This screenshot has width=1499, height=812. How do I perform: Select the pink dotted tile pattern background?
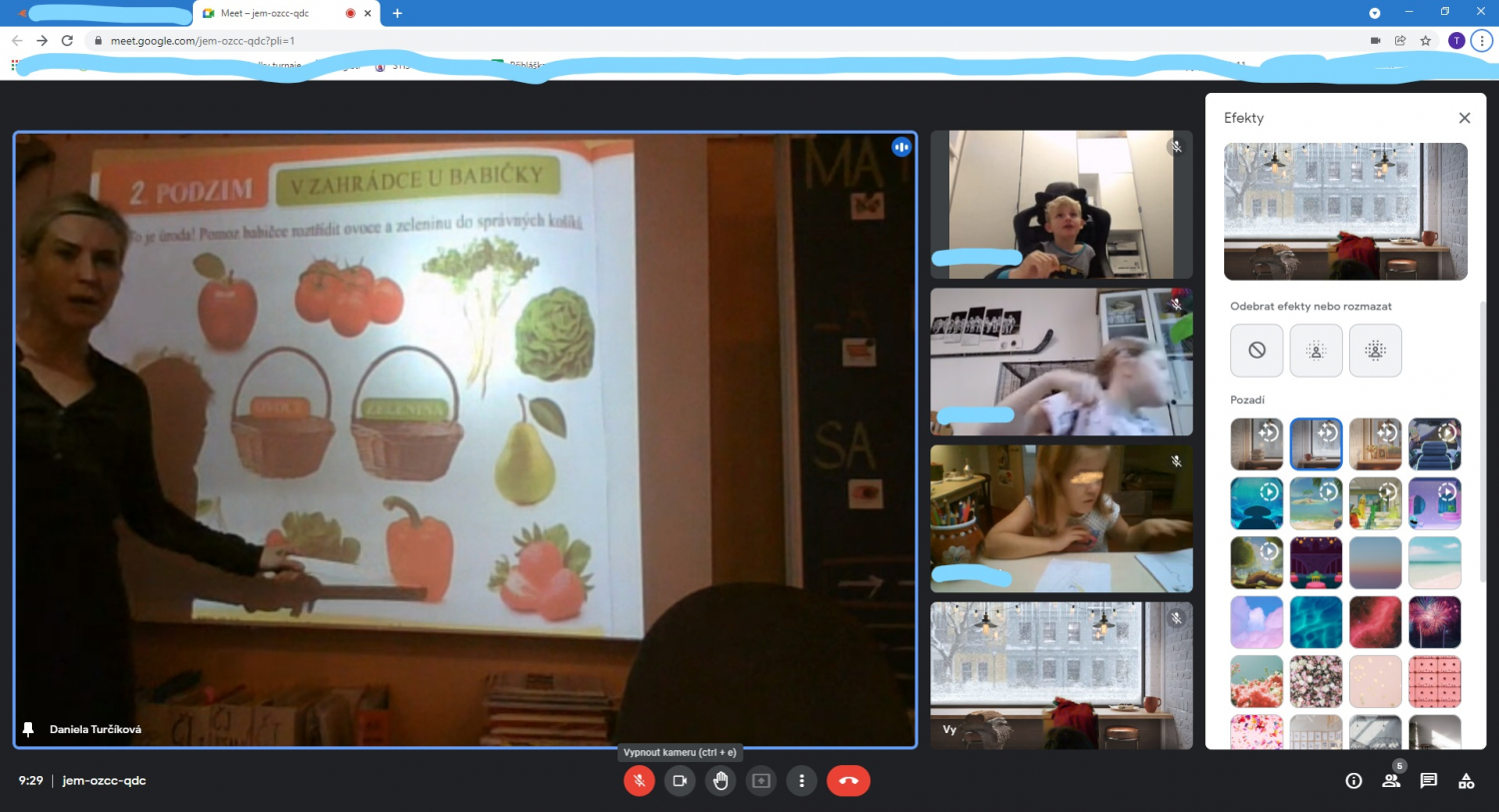[x=1435, y=682]
